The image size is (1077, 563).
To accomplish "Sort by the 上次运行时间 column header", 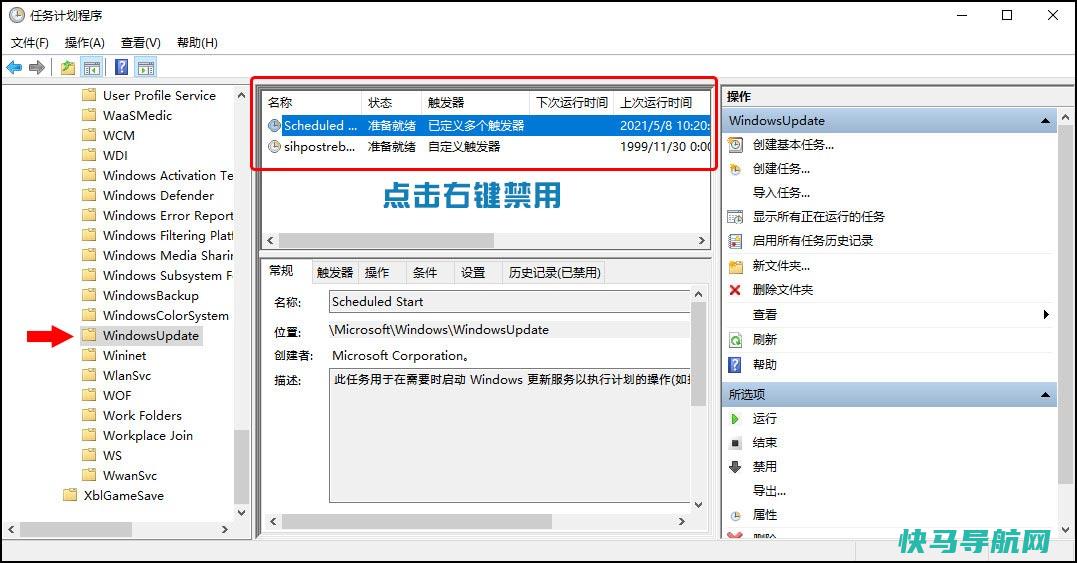I will [662, 103].
